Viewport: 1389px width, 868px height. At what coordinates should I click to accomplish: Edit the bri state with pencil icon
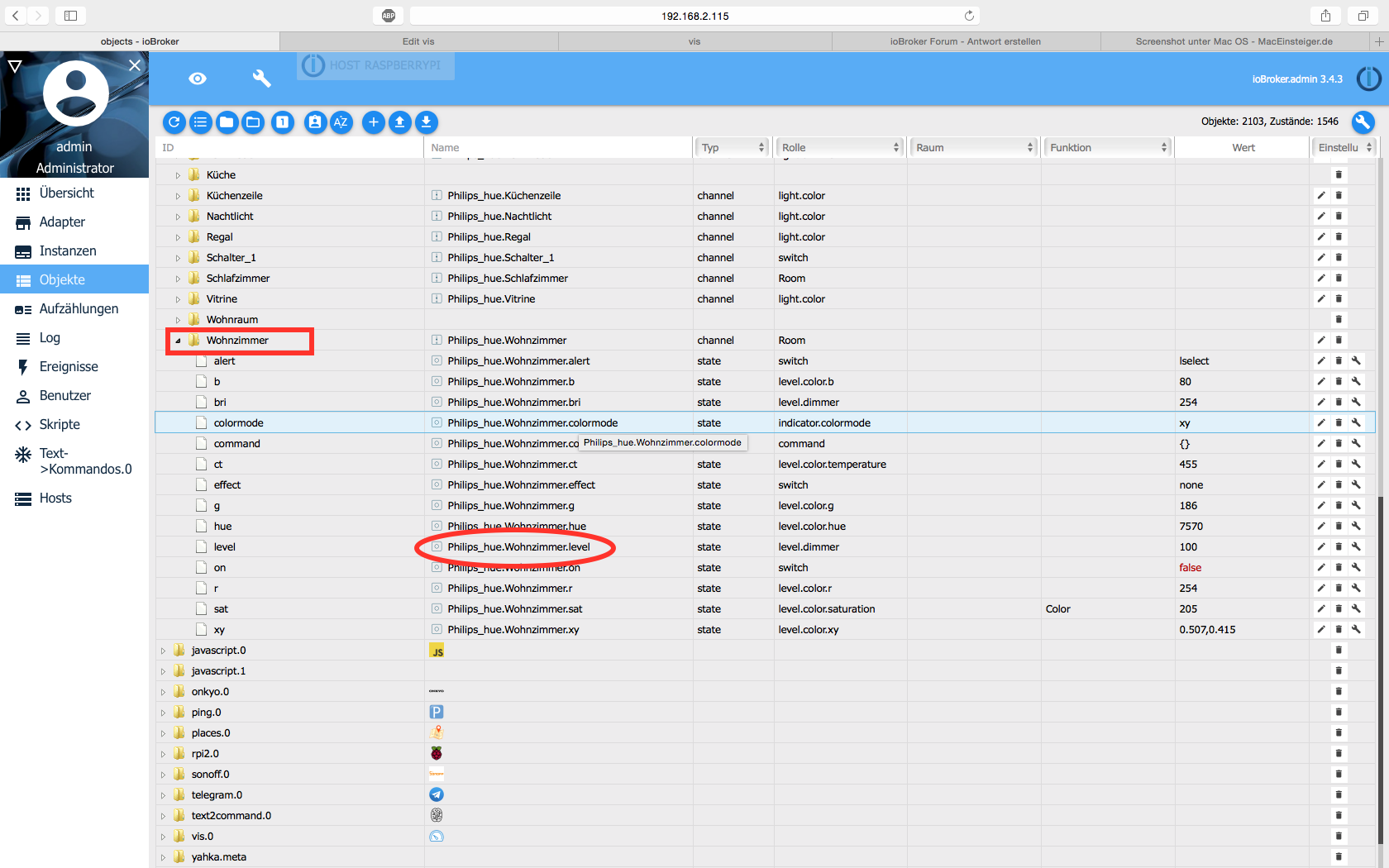pyautogui.click(x=1321, y=403)
